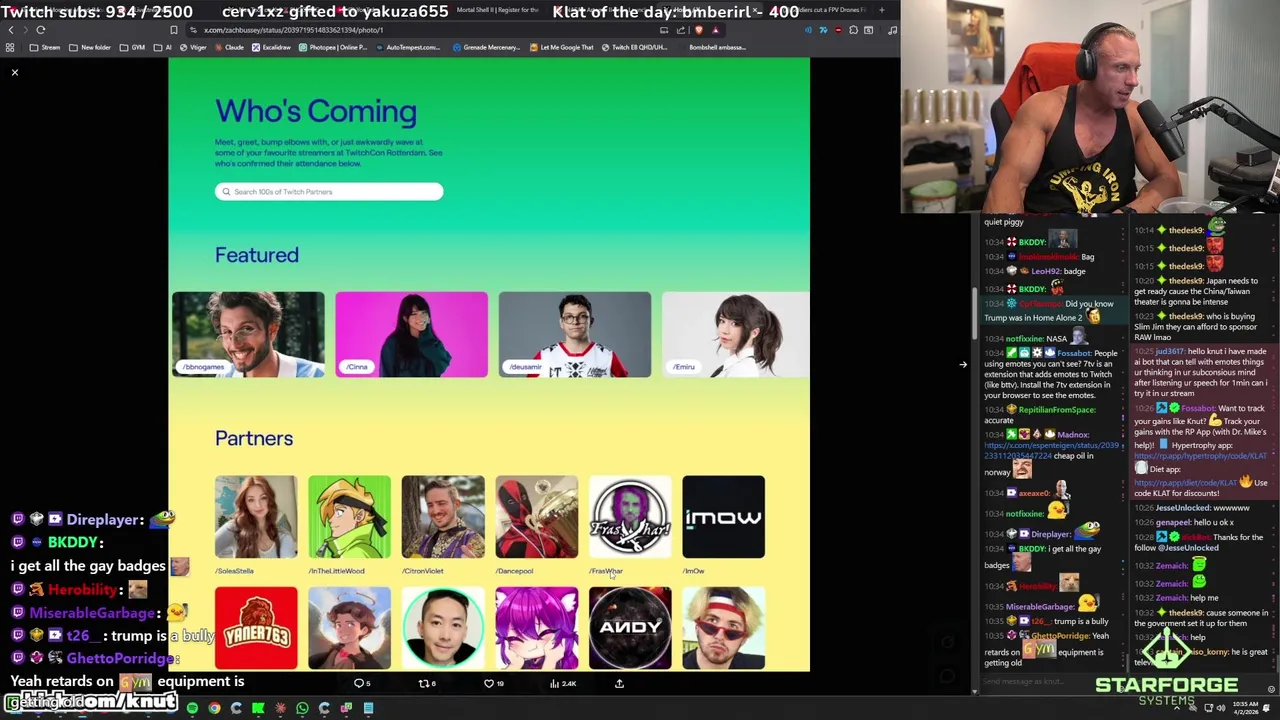Open the featured deusamir card
Viewport: 1280px width, 720px height.
point(575,334)
